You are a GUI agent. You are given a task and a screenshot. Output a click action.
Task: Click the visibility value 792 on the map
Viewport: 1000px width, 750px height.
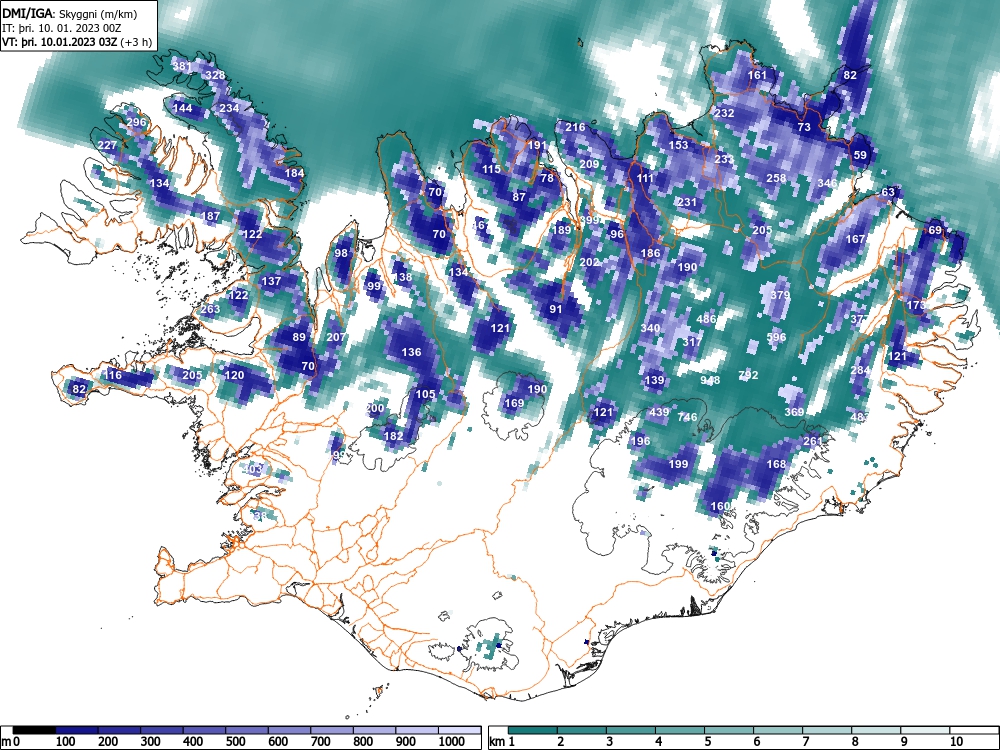[x=748, y=375]
